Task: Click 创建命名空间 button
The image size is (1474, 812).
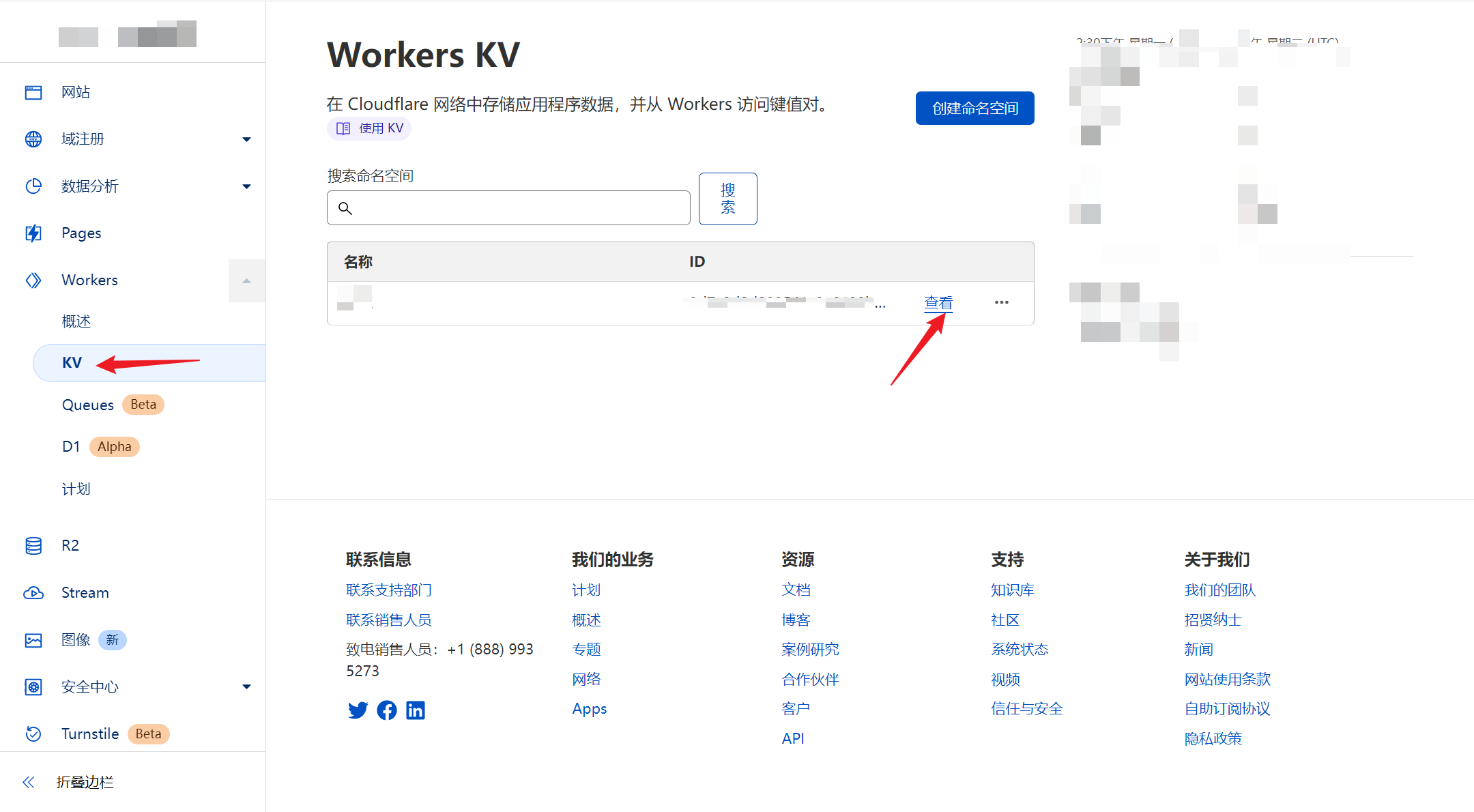Action: (x=975, y=108)
